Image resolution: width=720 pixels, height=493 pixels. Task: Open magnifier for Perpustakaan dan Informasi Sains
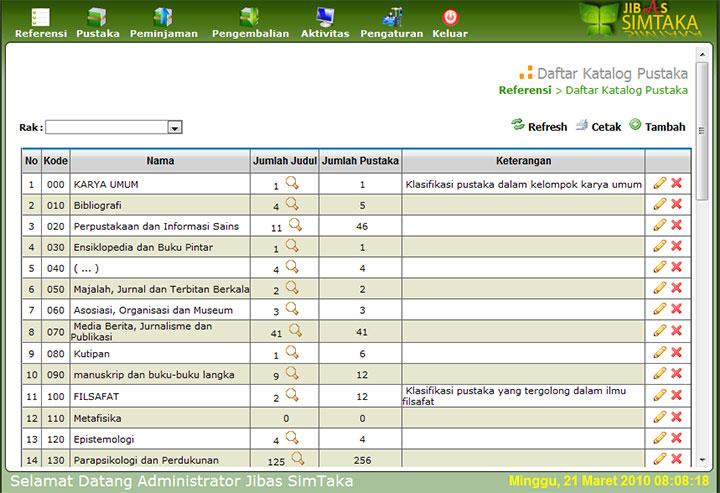[295, 224]
